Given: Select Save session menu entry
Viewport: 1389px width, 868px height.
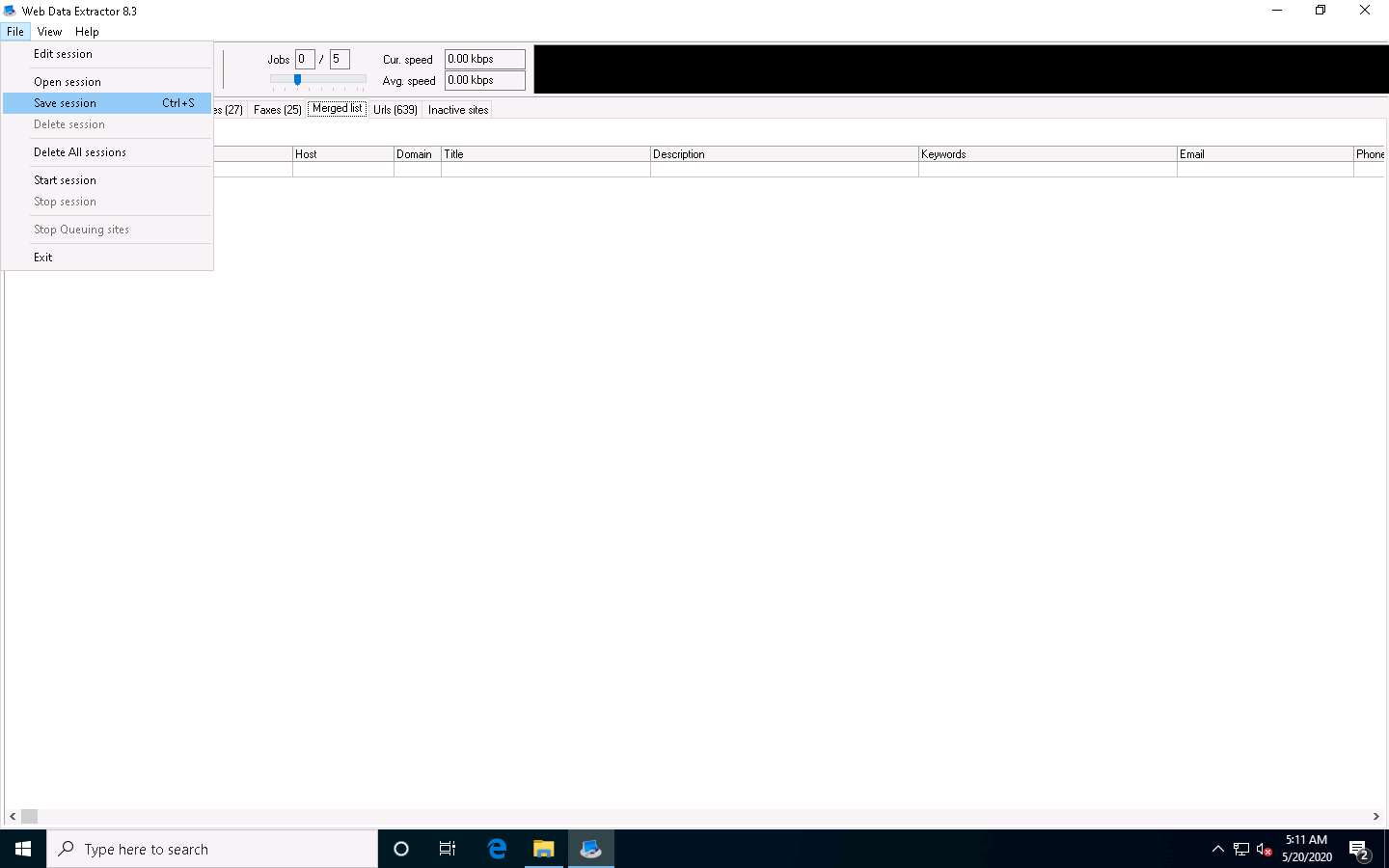Looking at the screenshot, I should coord(107,103).
